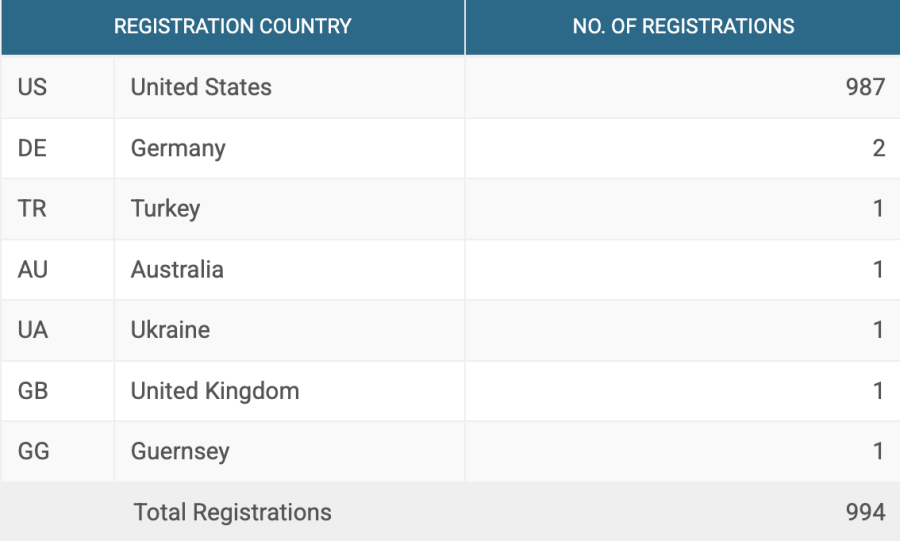The width and height of the screenshot is (900, 541).
Task: Select the Turkey country name
Action: (x=165, y=209)
